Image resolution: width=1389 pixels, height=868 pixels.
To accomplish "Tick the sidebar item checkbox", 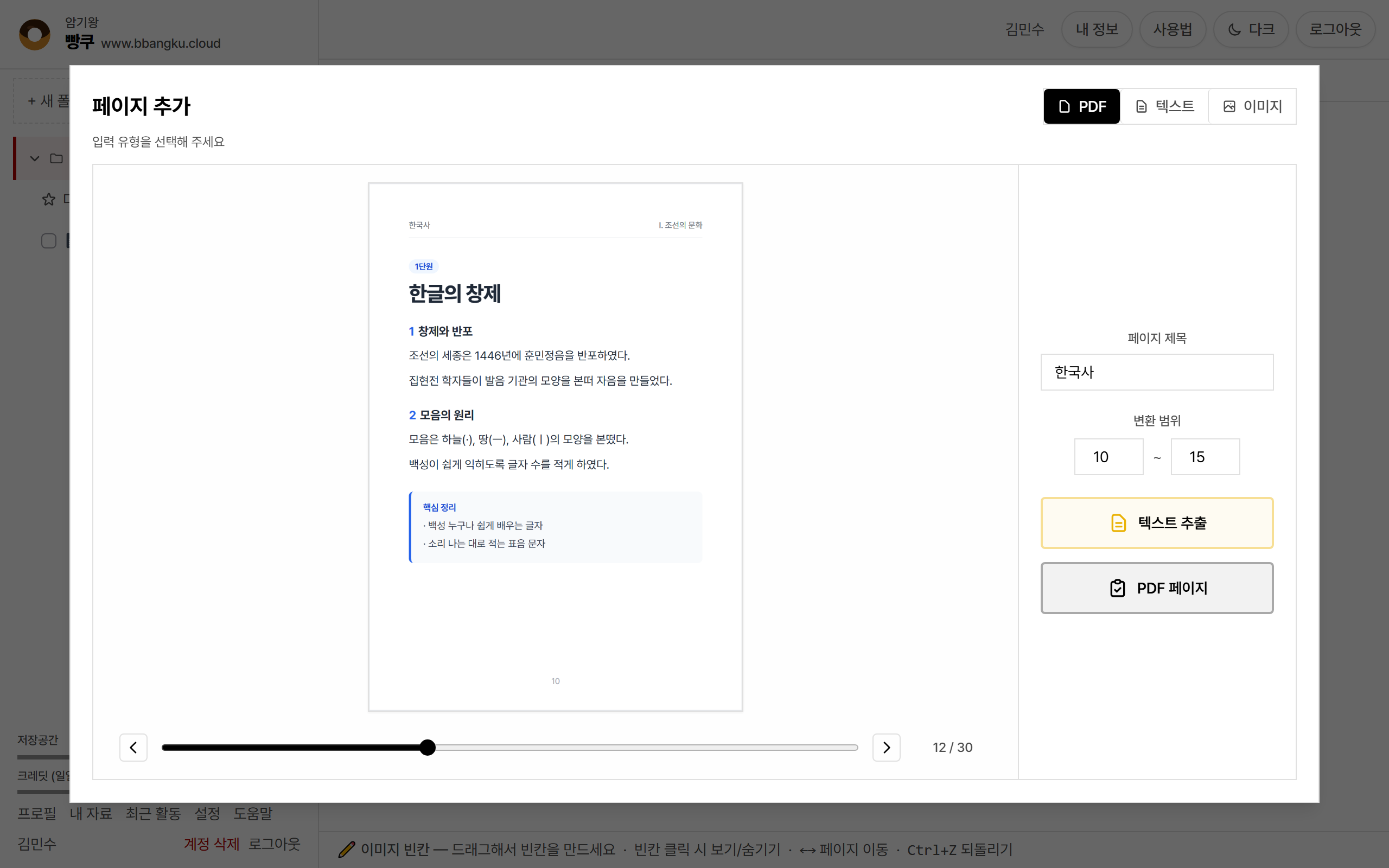I will click(x=49, y=240).
